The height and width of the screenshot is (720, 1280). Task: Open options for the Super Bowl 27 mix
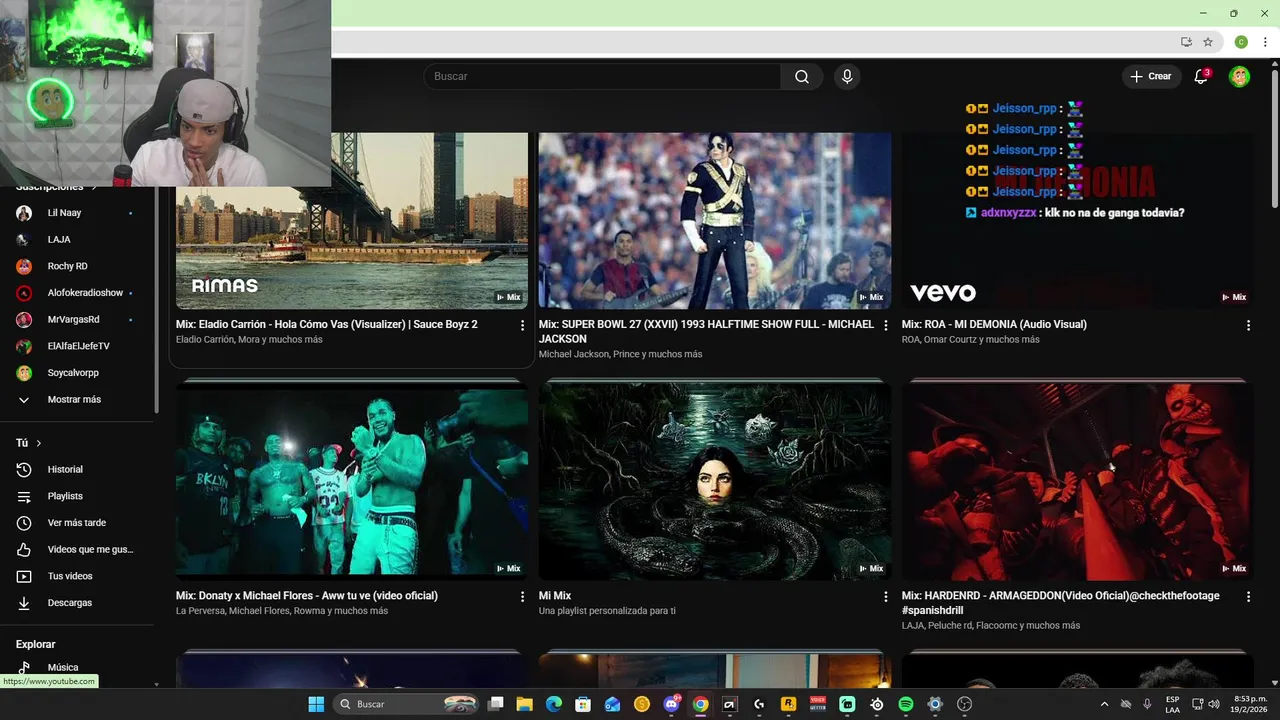(885, 325)
